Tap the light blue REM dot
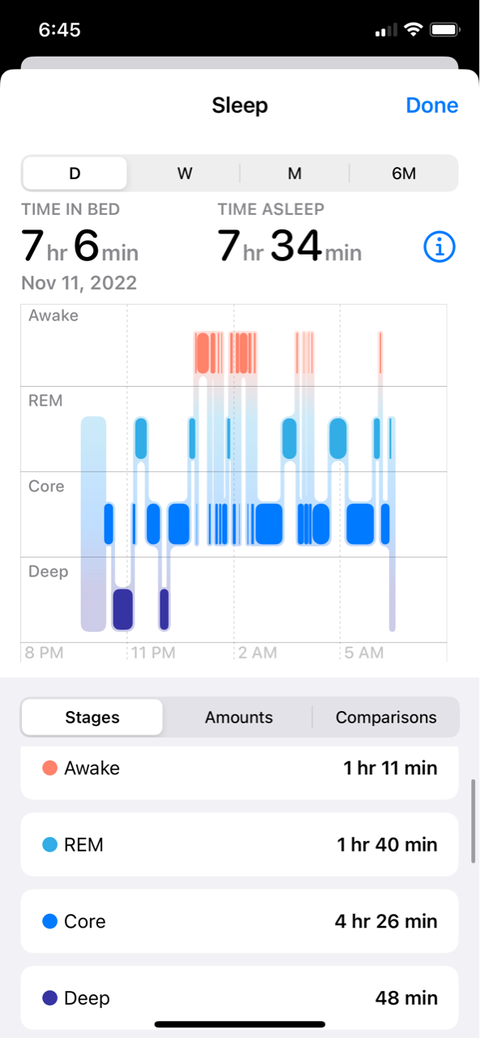The height and width of the screenshot is (1038, 480). (50, 845)
